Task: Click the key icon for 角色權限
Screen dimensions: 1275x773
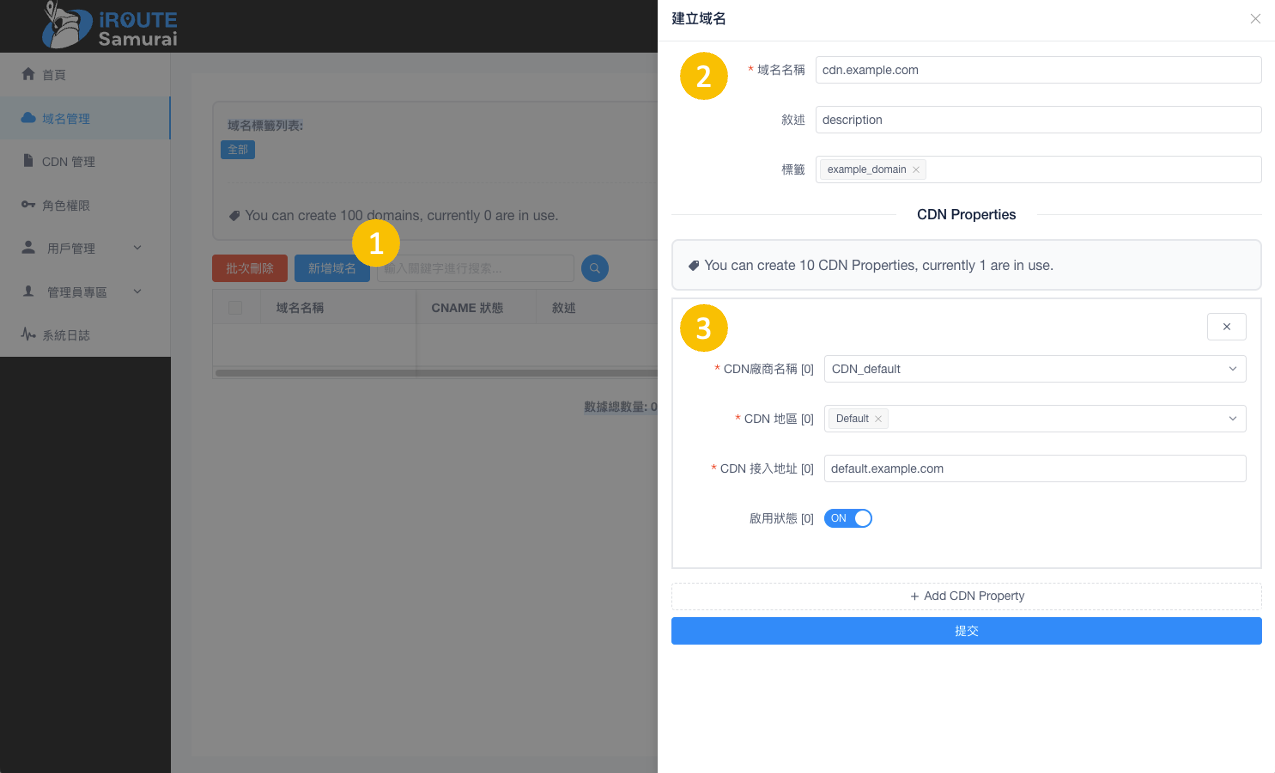Action: (x=28, y=205)
